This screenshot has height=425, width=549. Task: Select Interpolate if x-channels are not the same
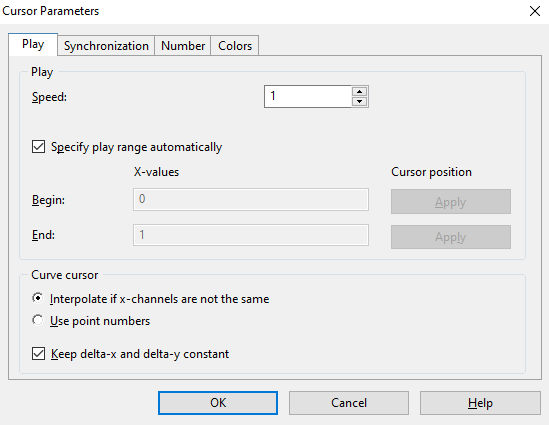(x=37, y=298)
